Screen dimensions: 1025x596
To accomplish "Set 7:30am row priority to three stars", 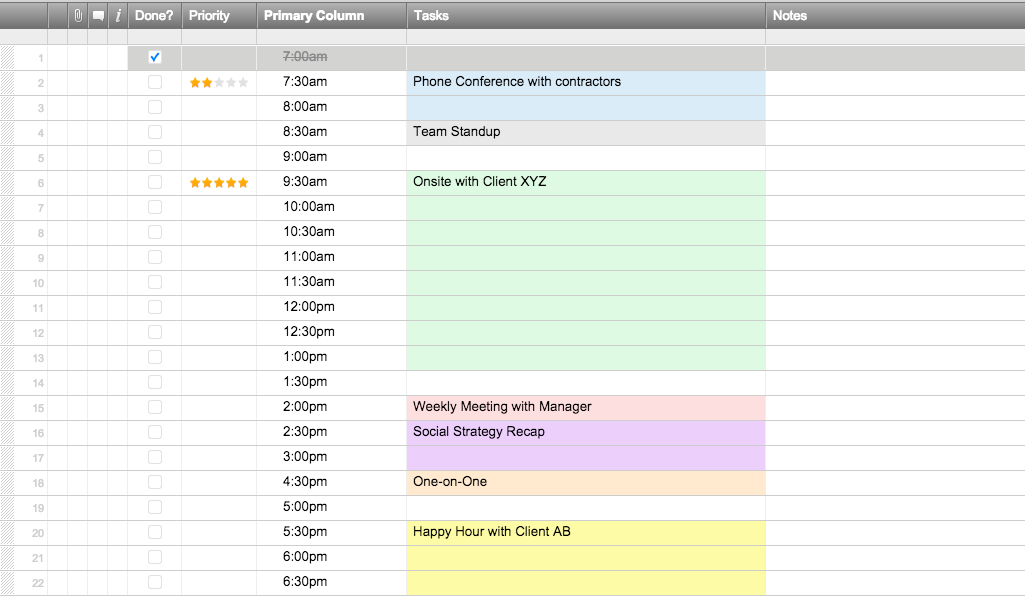I will pos(219,83).
